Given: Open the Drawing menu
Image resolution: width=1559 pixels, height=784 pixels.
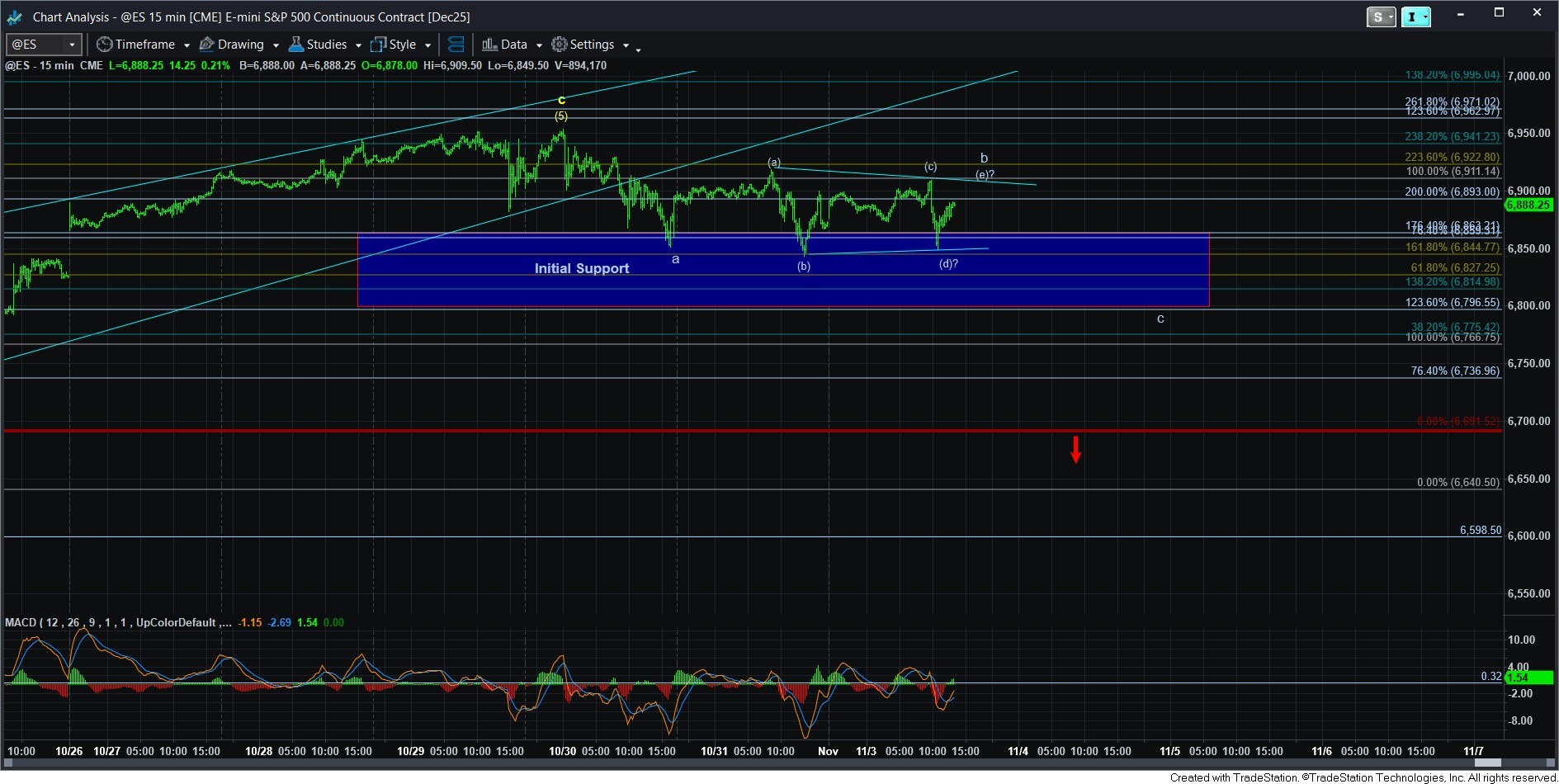Looking at the screenshot, I should pyautogui.click(x=240, y=45).
